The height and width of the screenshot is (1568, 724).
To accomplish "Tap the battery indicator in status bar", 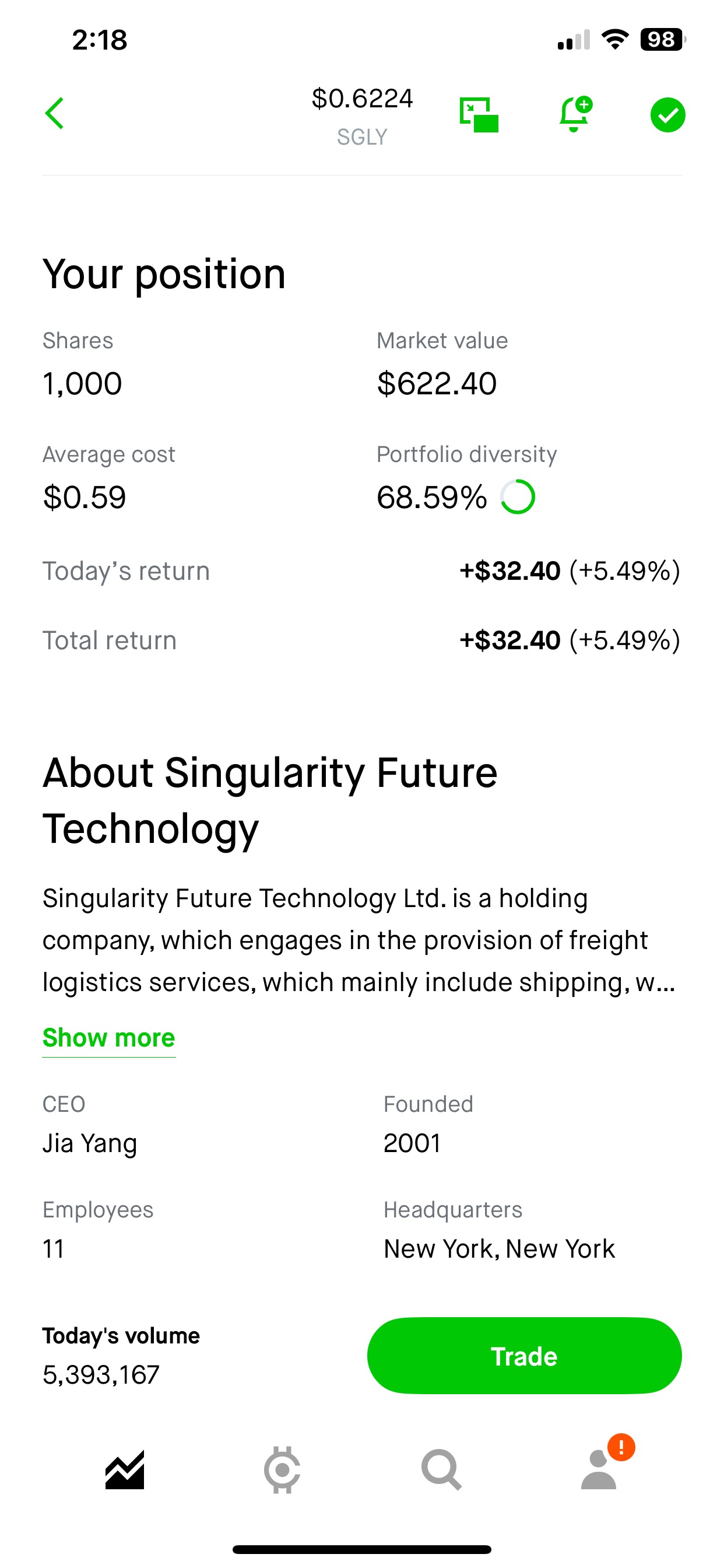I will coord(662,40).
